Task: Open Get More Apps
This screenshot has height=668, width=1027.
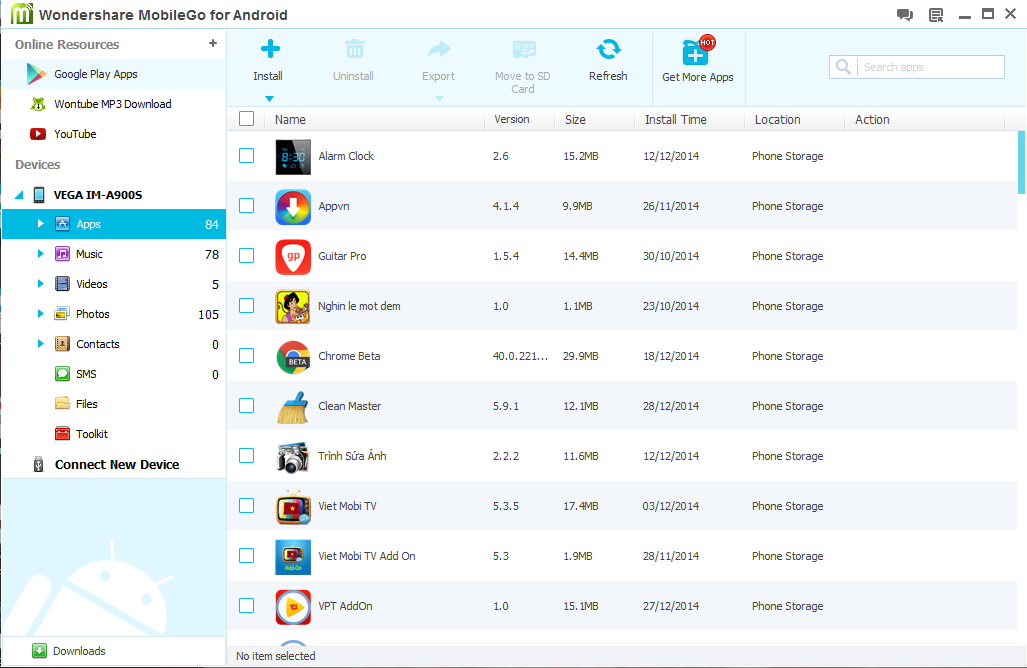Action: [698, 59]
